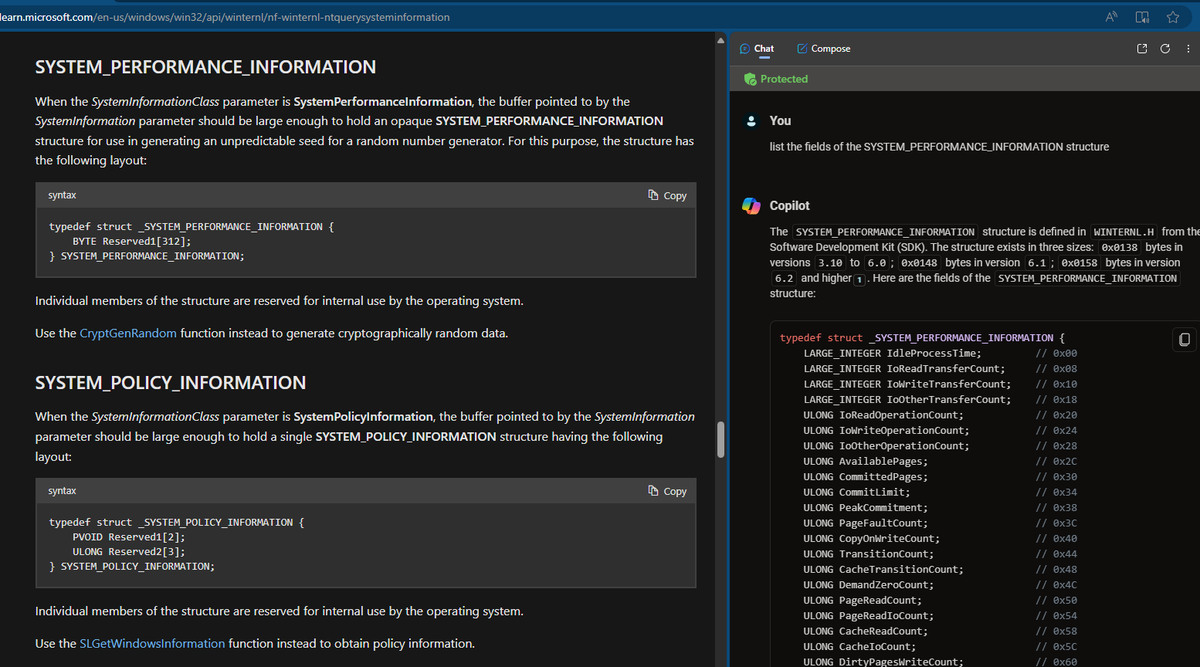Screen dimensions: 1200x667
Task: Click the Copilot refresh icon
Action: point(1165,48)
